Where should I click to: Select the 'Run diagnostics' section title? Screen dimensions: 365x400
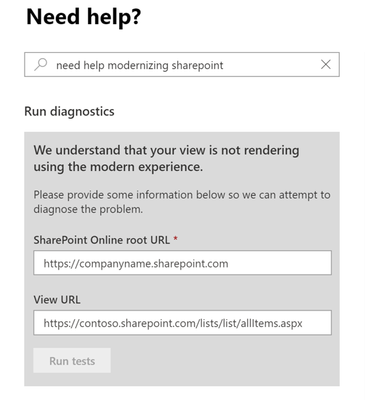(69, 111)
